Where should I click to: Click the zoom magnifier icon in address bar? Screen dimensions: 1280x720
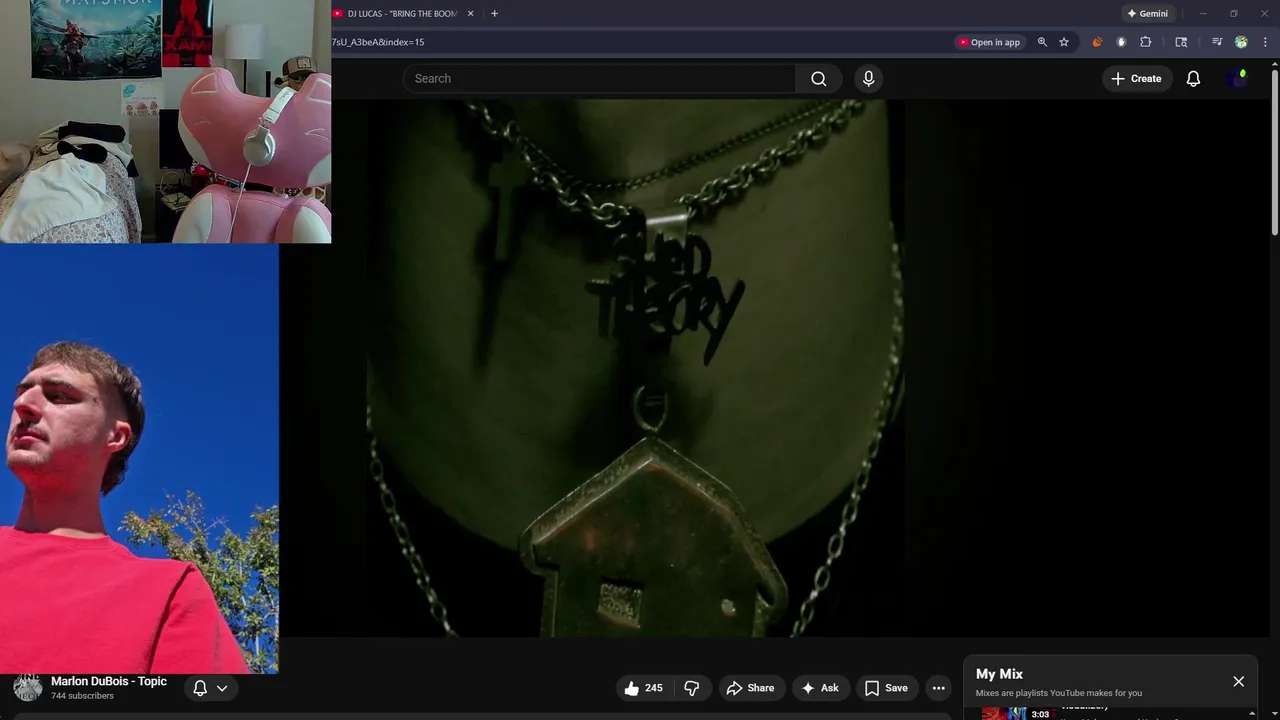point(1042,42)
